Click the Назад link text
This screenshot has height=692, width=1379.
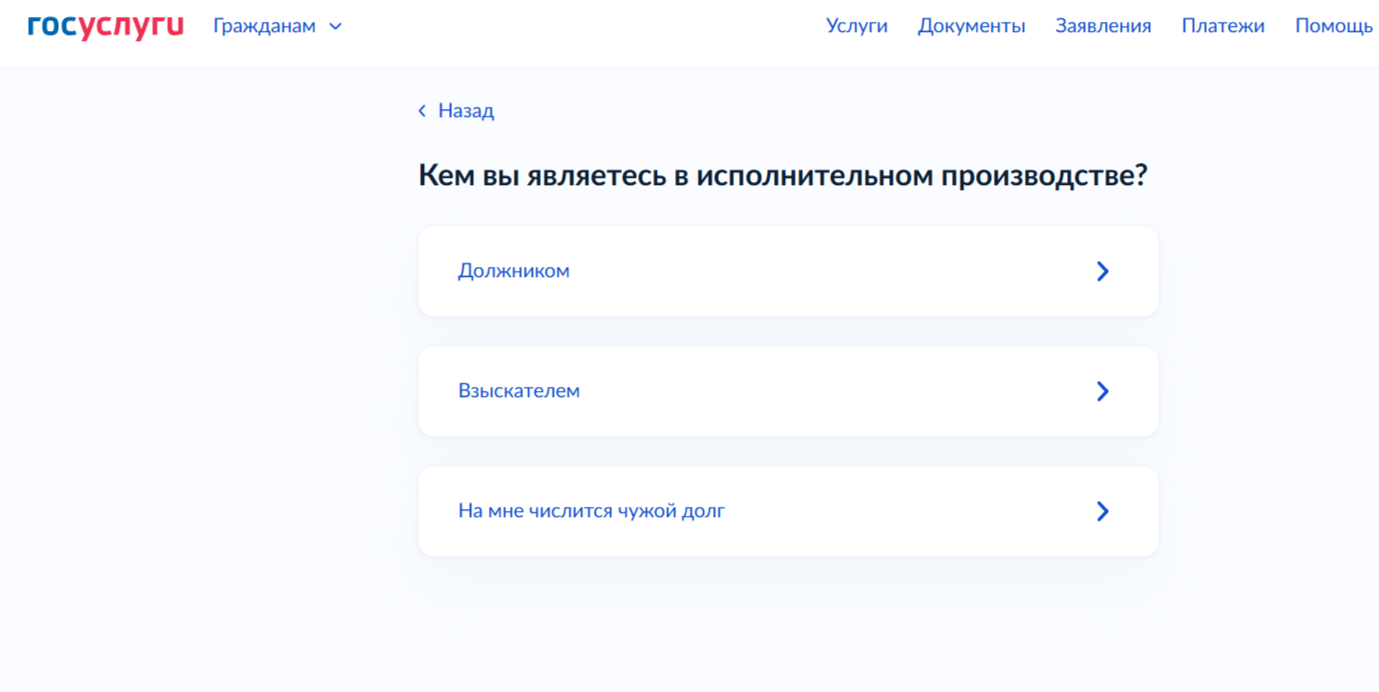pos(466,111)
